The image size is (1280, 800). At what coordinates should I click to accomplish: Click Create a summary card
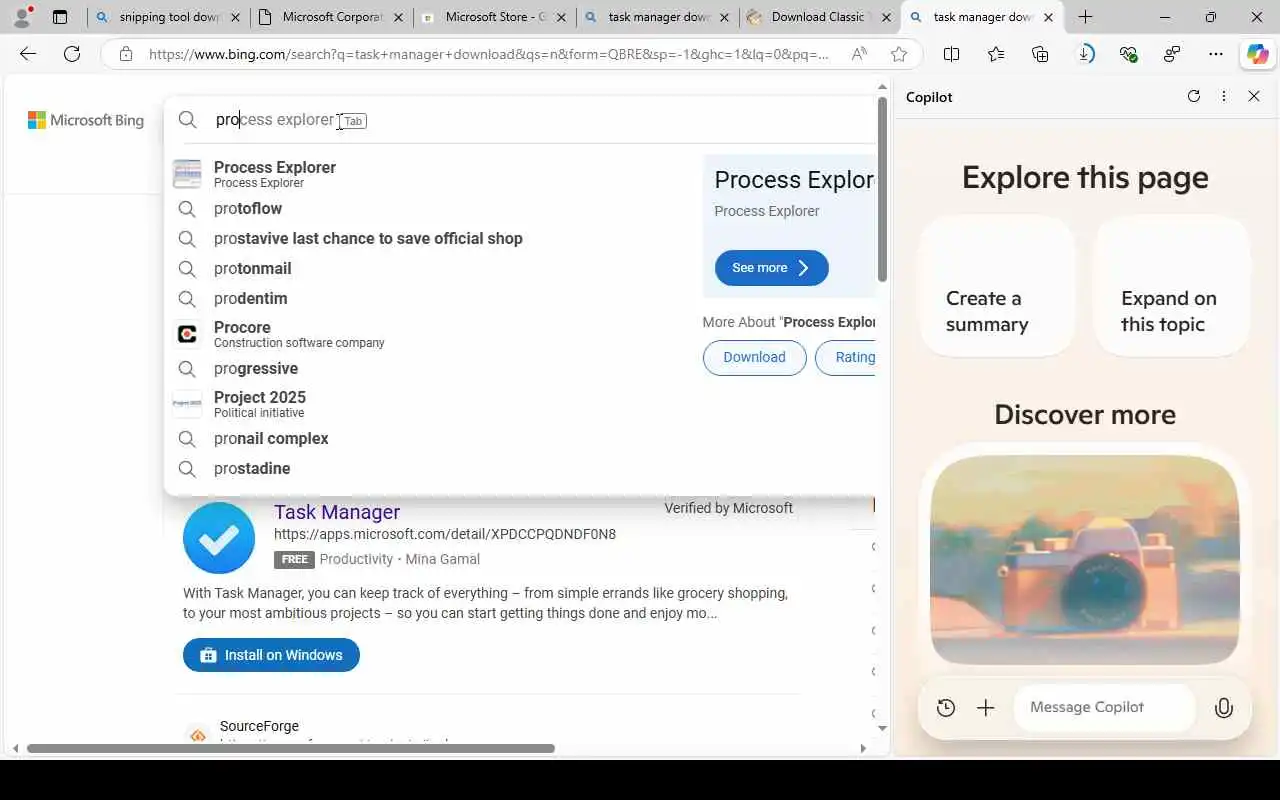point(997,286)
